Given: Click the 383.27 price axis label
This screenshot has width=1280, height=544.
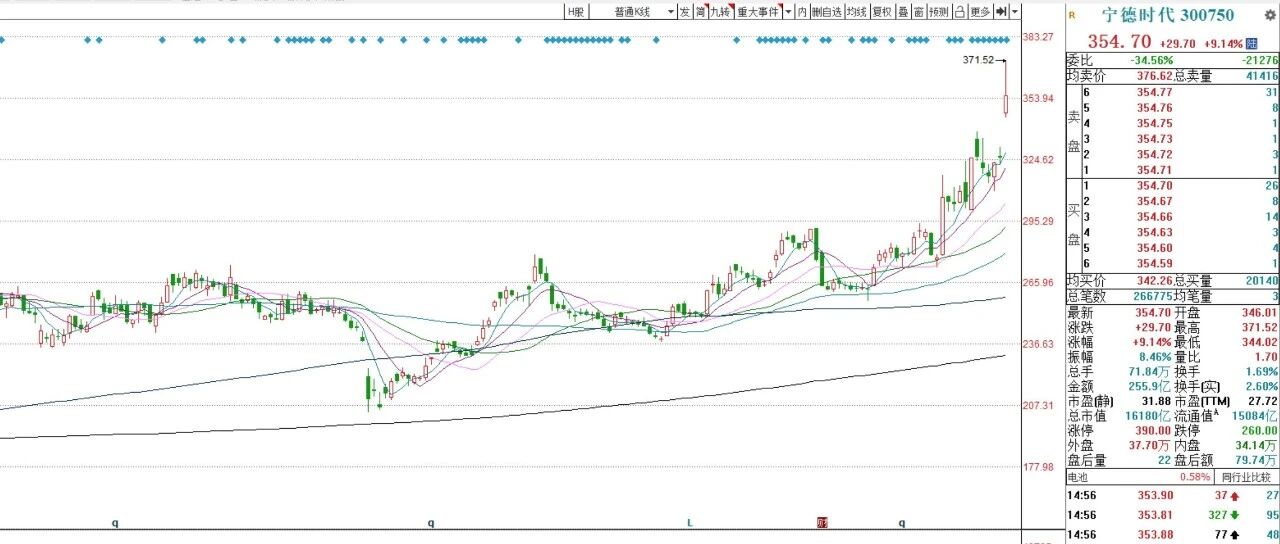Looking at the screenshot, I should pyautogui.click(x=1039, y=37).
